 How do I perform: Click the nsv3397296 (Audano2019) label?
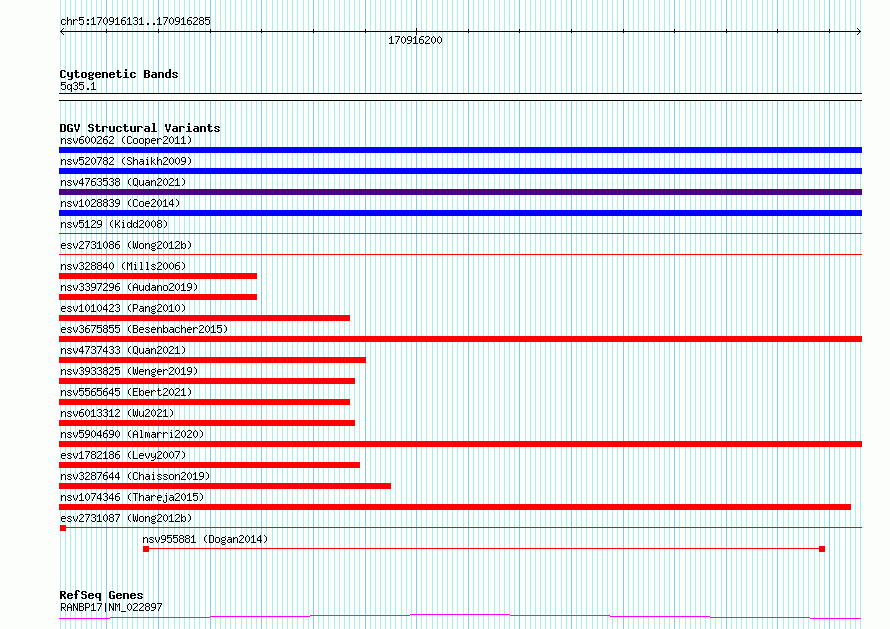129,287
